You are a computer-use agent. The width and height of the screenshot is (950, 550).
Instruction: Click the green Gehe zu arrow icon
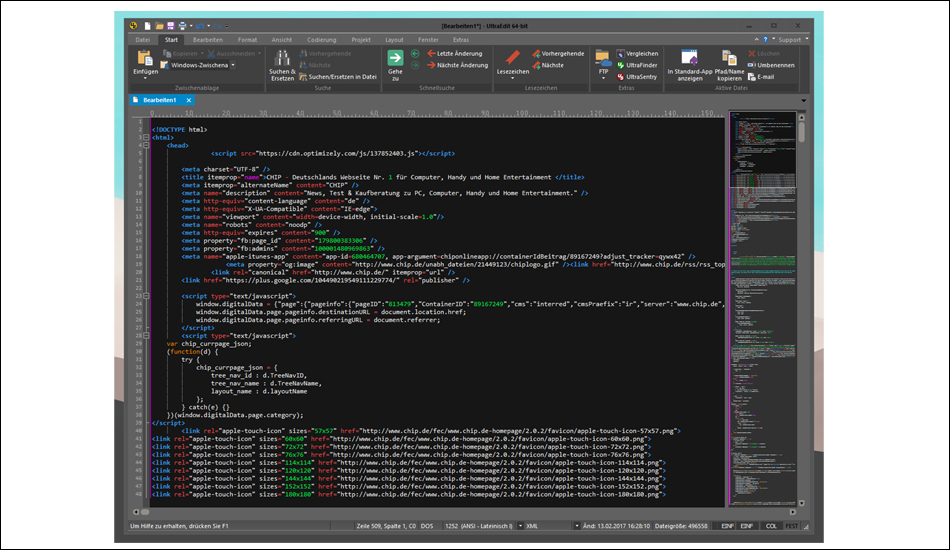[396, 58]
